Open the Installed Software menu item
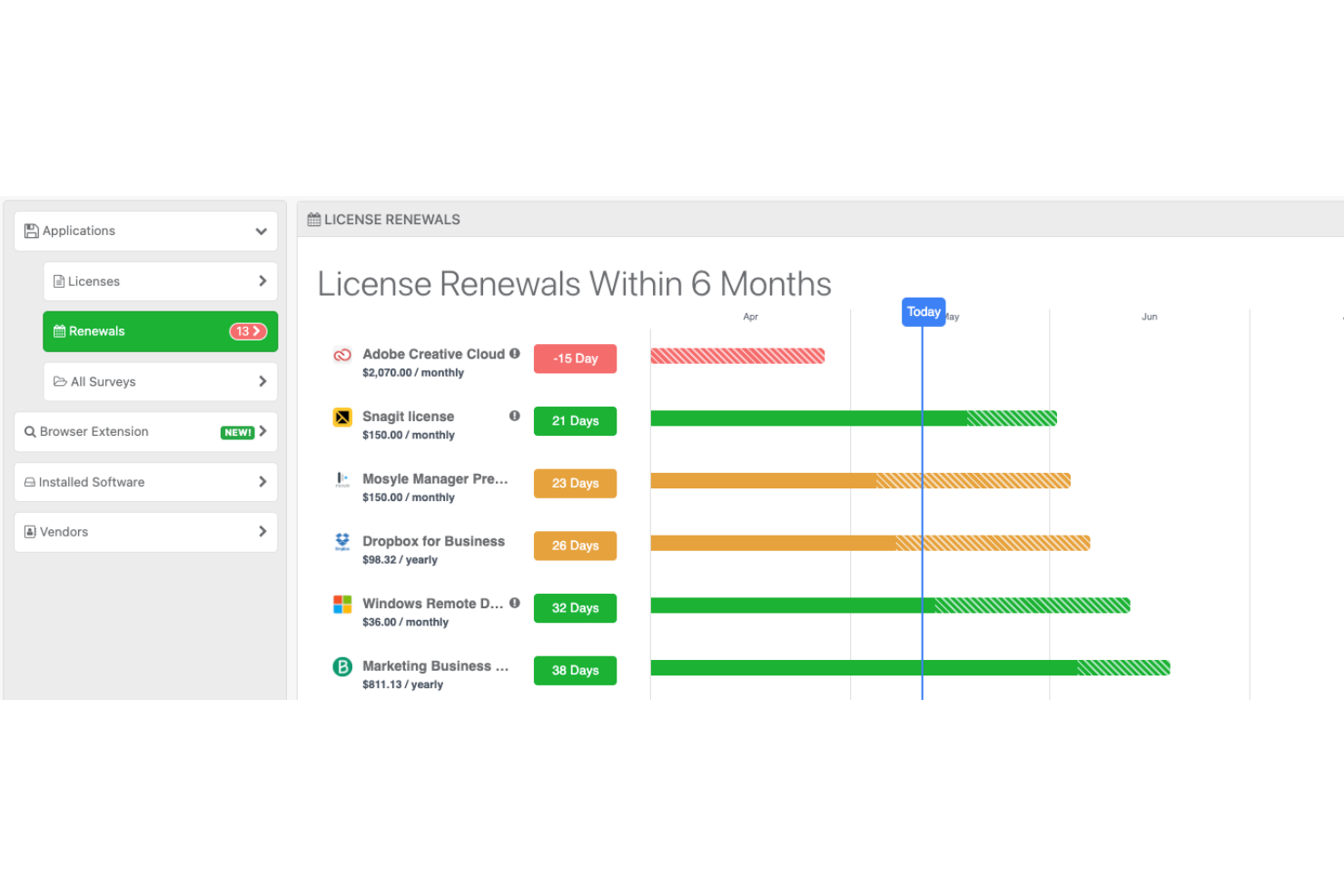Image resolution: width=1344 pixels, height=896 pixels. (x=145, y=482)
